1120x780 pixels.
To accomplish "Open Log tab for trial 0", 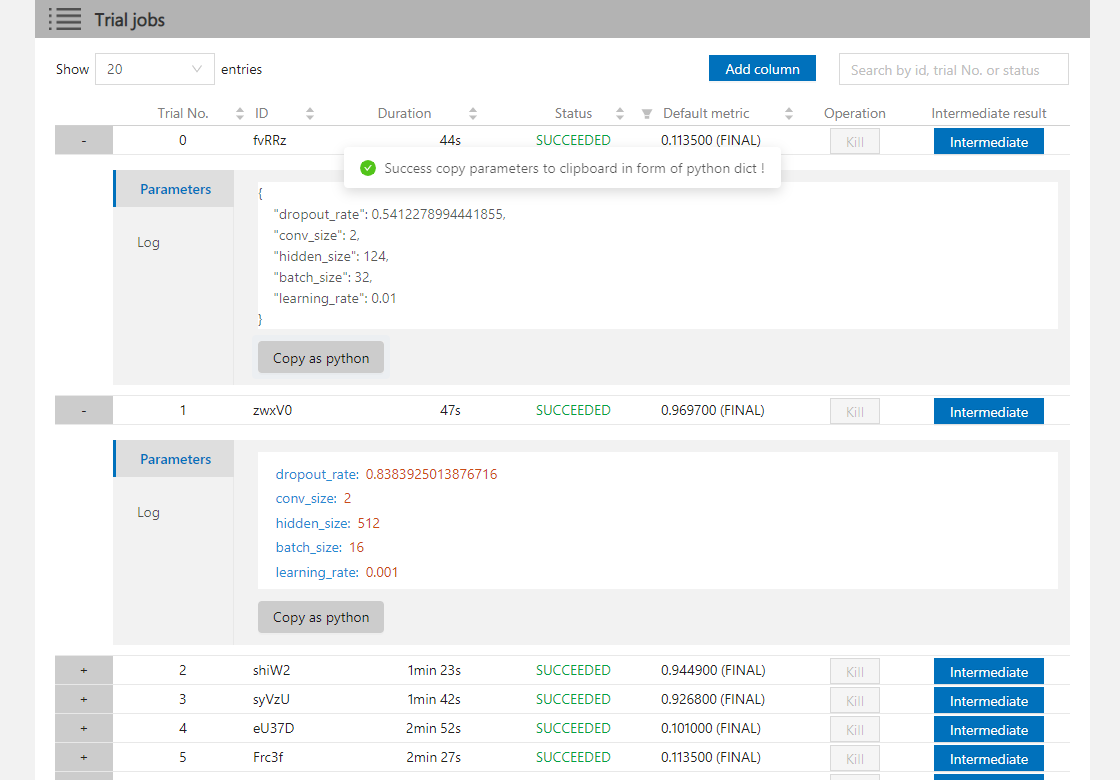I will pyautogui.click(x=148, y=242).
